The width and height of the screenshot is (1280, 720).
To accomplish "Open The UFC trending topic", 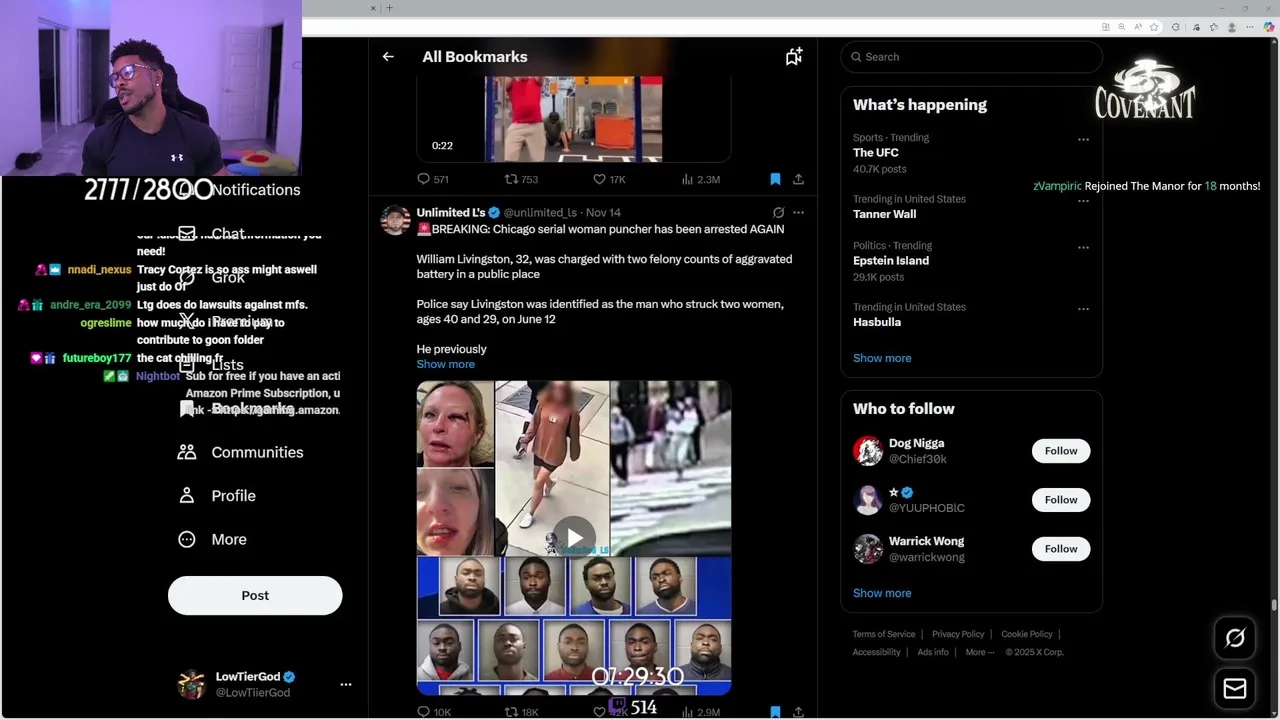I will coord(875,153).
